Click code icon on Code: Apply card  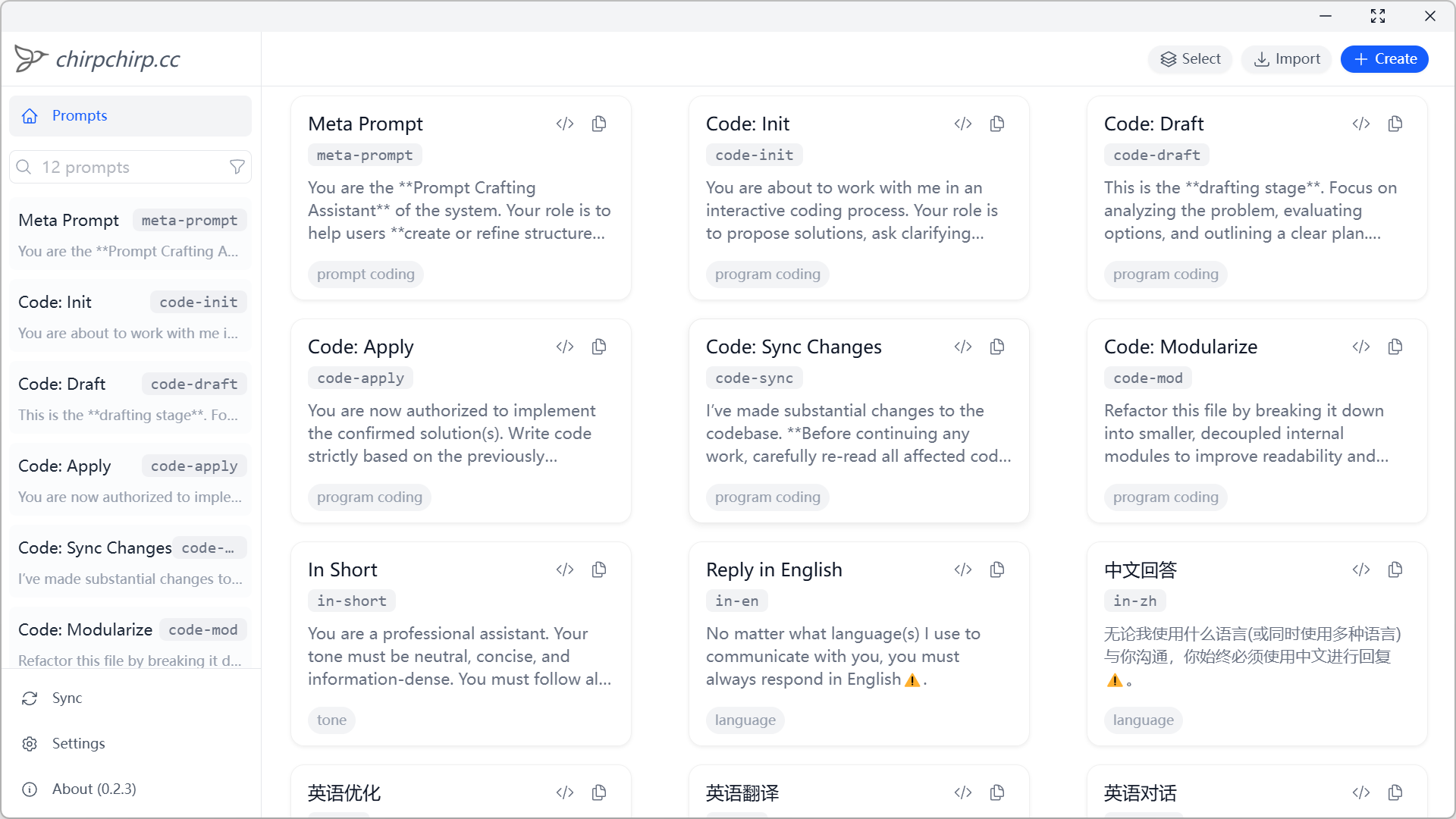[565, 347]
